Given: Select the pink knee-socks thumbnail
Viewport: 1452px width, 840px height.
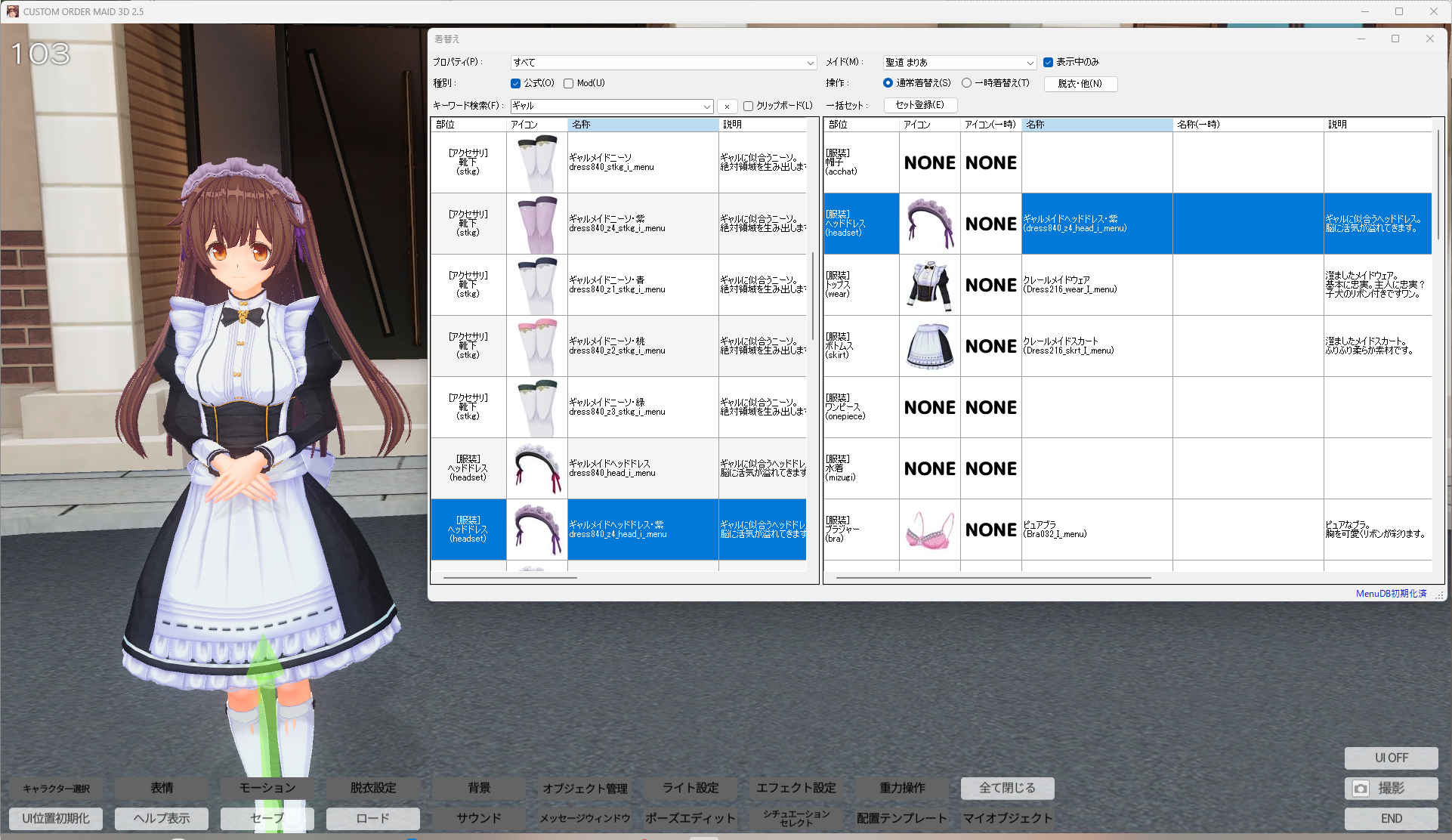Looking at the screenshot, I should pos(536,346).
